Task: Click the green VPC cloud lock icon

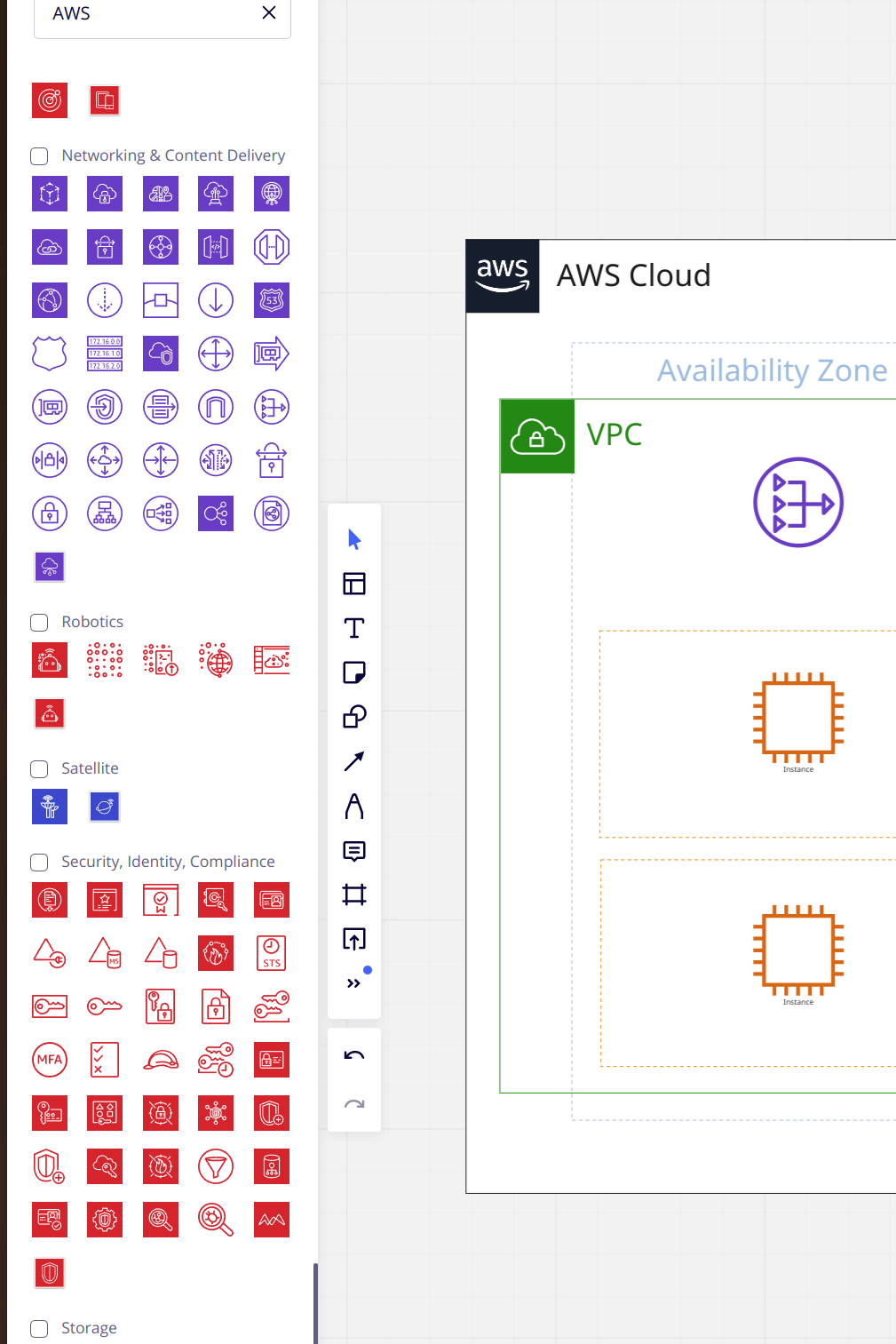Action: [537, 436]
